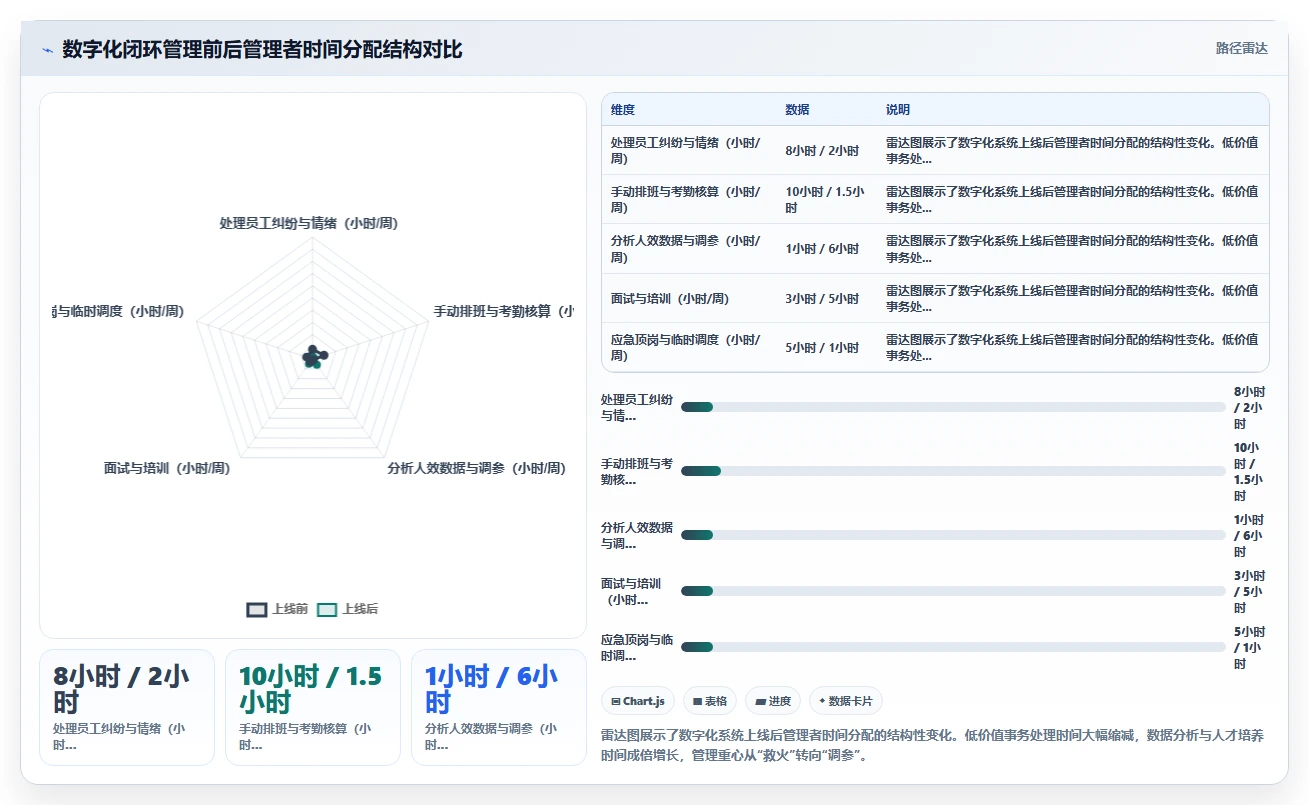Click progress value 3小时 / 5小时 at right
1309x805 pixels.
[x=1249, y=591]
